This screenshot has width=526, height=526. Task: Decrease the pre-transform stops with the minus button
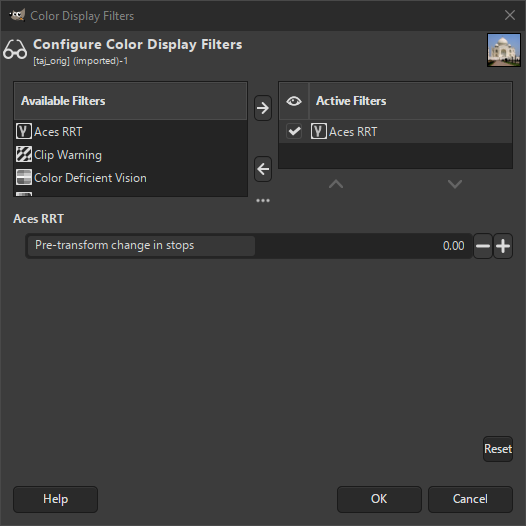[x=483, y=246]
